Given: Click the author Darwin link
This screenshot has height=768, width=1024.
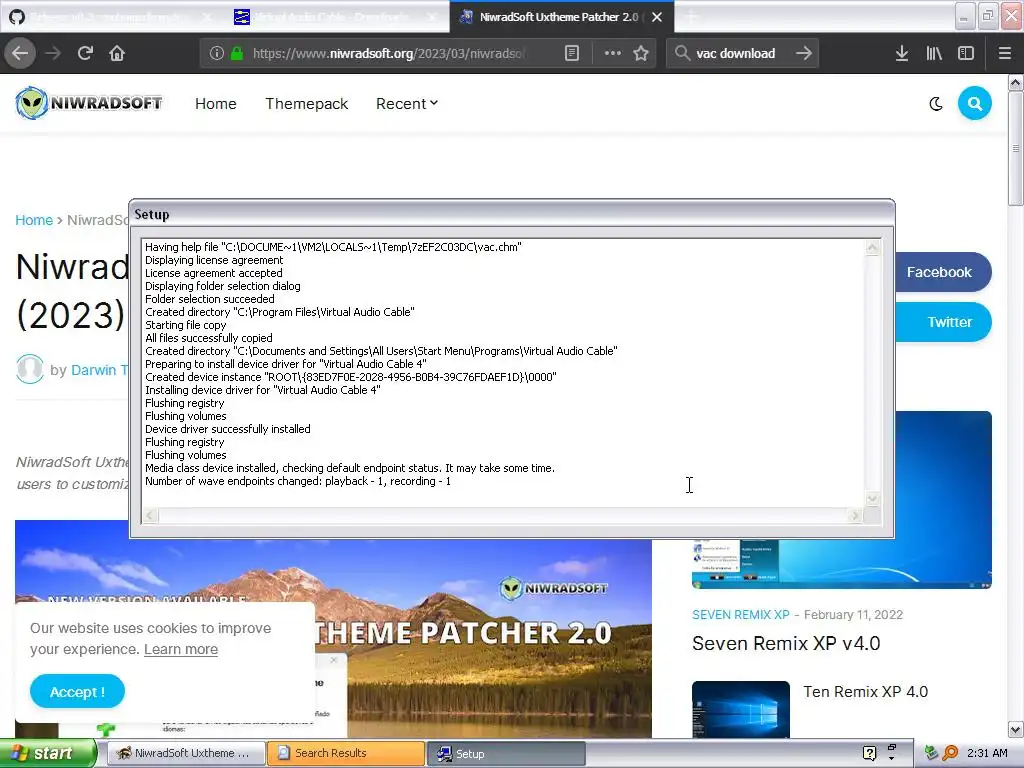Looking at the screenshot, I should 99,370.
